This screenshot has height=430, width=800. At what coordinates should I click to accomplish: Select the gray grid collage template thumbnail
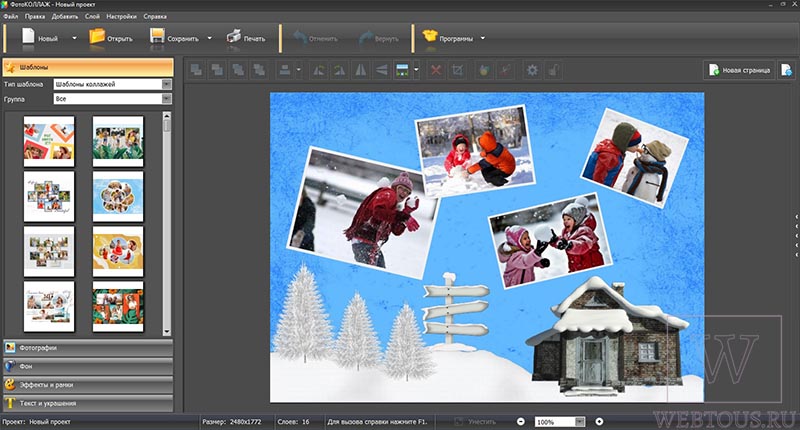tap(49, 251)
